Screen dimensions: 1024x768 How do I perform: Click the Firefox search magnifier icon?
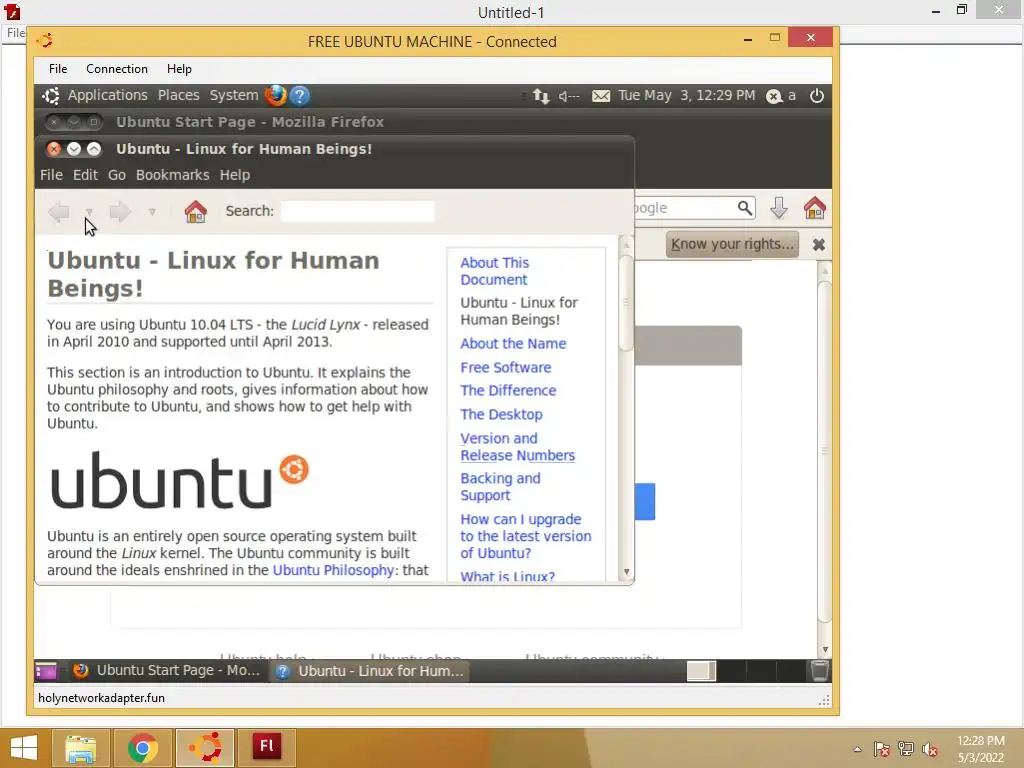(744, 208)
